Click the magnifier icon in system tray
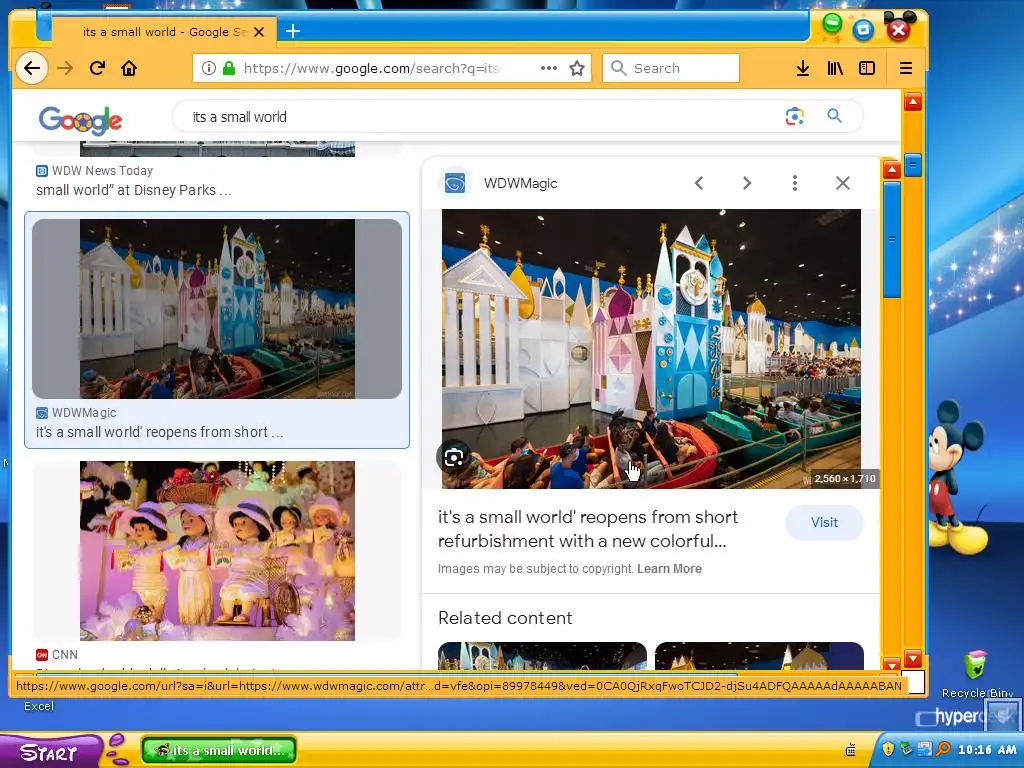 tap(942, 749)
